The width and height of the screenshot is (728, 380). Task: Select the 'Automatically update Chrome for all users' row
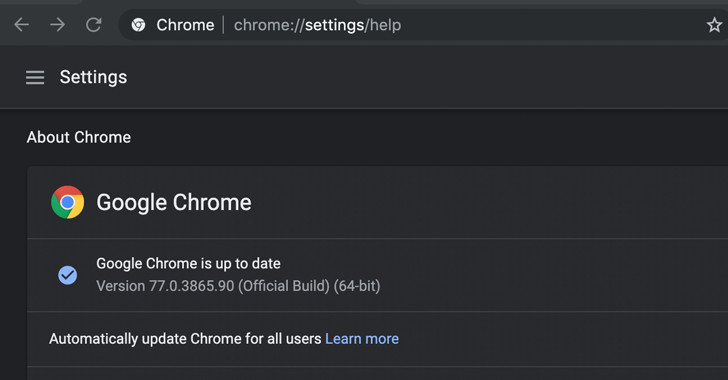(377, 339)
